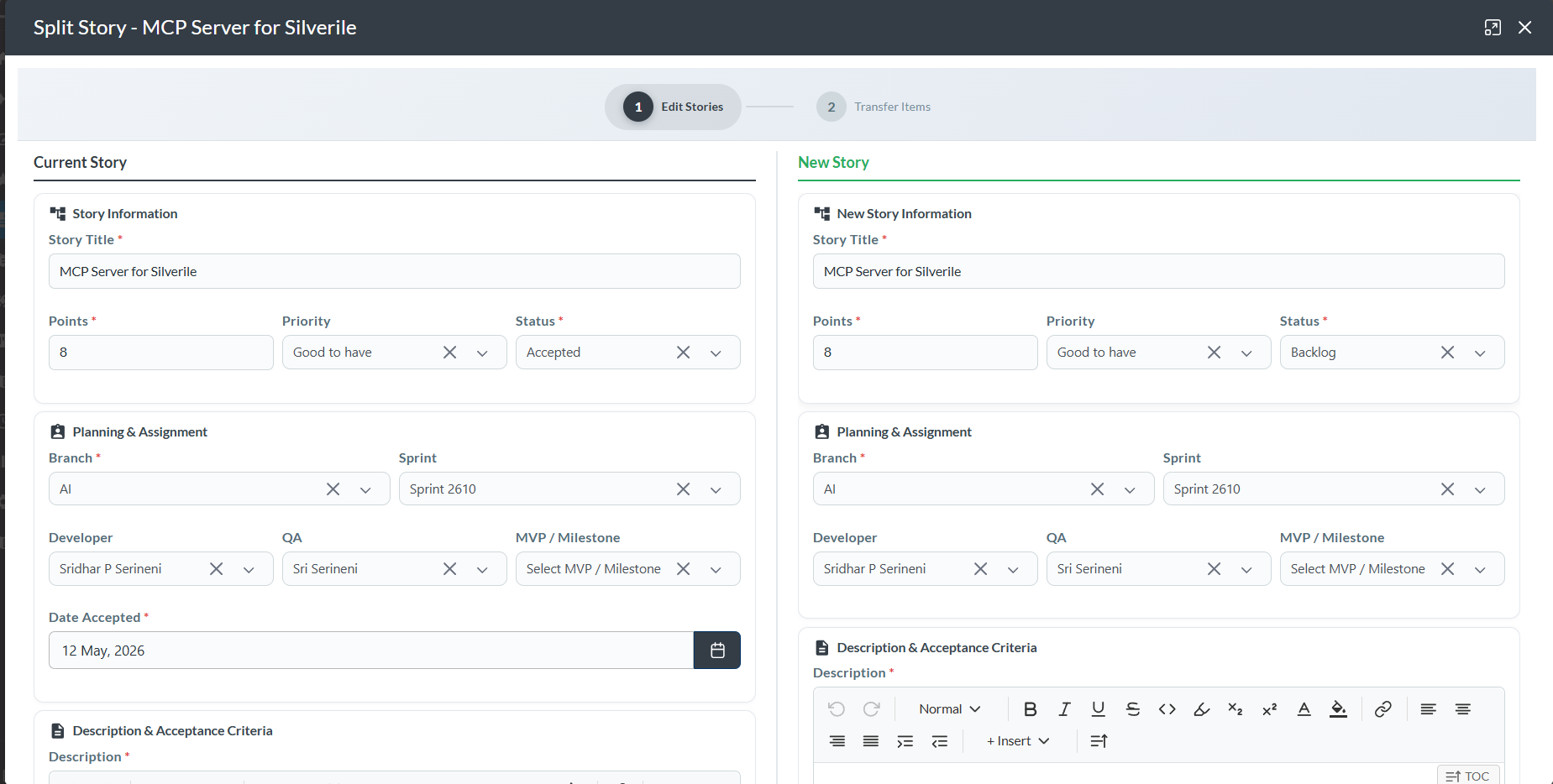This screenshot has height=784, width=1553.
Task: Increase indent in description editor
Action: (905, 741)
